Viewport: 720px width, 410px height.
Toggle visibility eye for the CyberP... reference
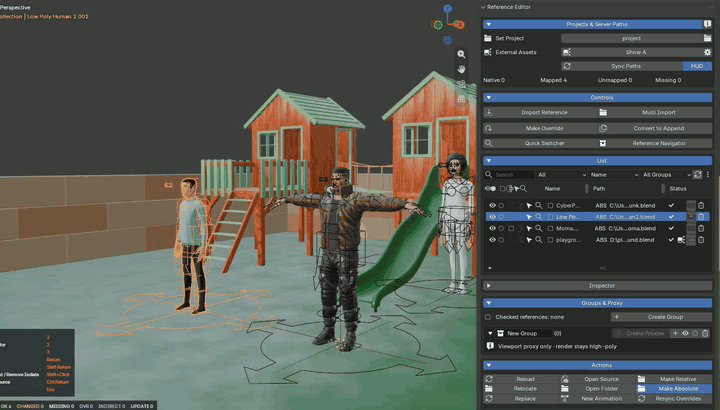pyautogui.click(x=492, y=205)
